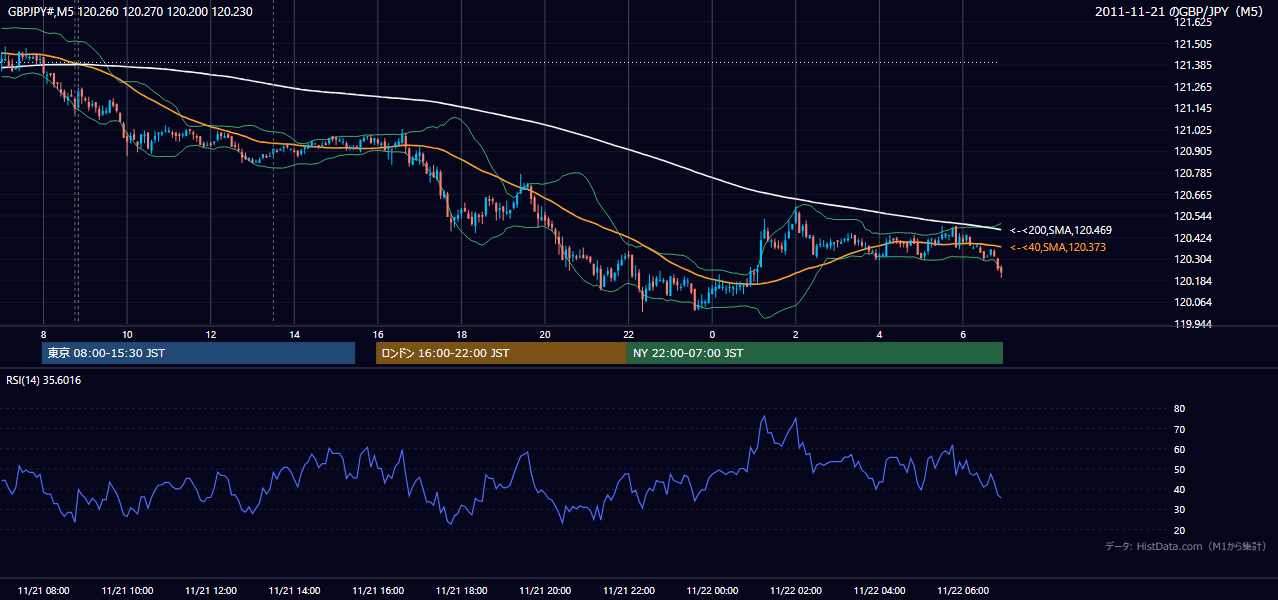Click price level 121.385 on the axis

click(1194, 65)
